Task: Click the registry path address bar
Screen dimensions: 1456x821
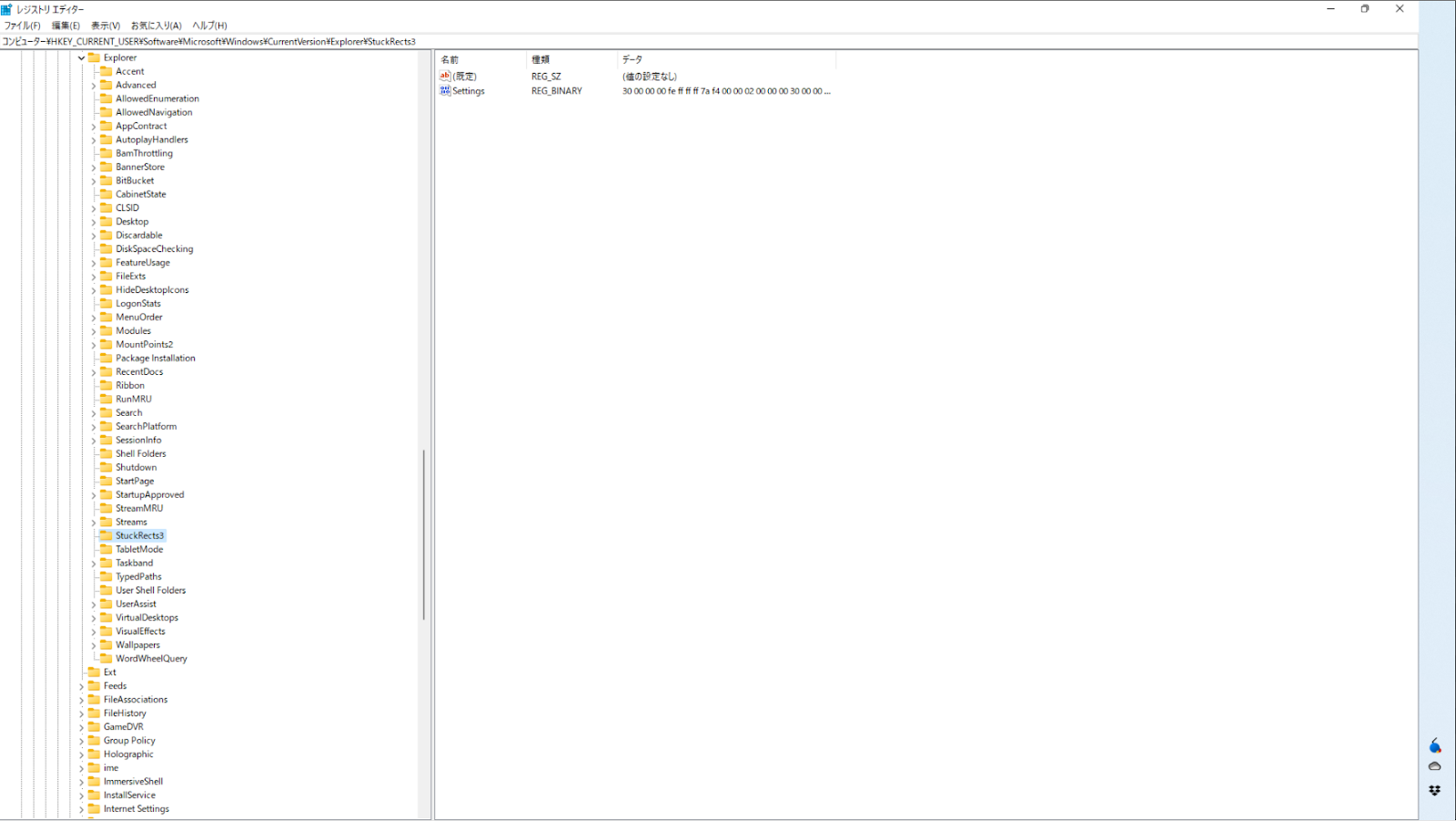Action: pos(709,41)
